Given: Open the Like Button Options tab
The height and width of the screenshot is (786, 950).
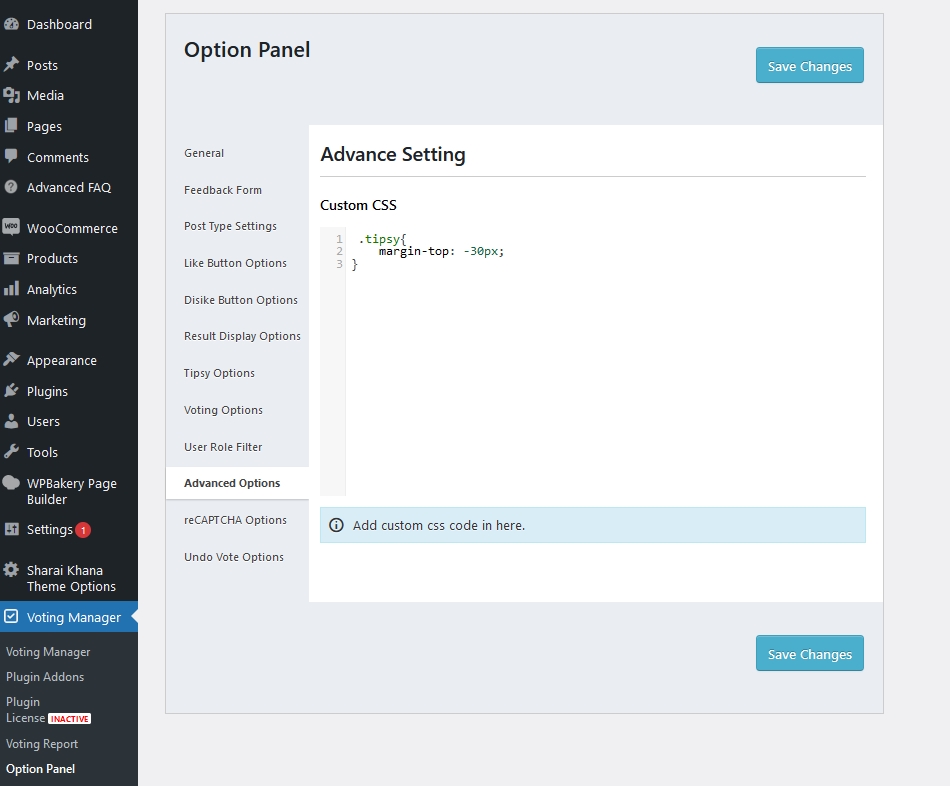Looking at the screenshot, I should 235,263.
